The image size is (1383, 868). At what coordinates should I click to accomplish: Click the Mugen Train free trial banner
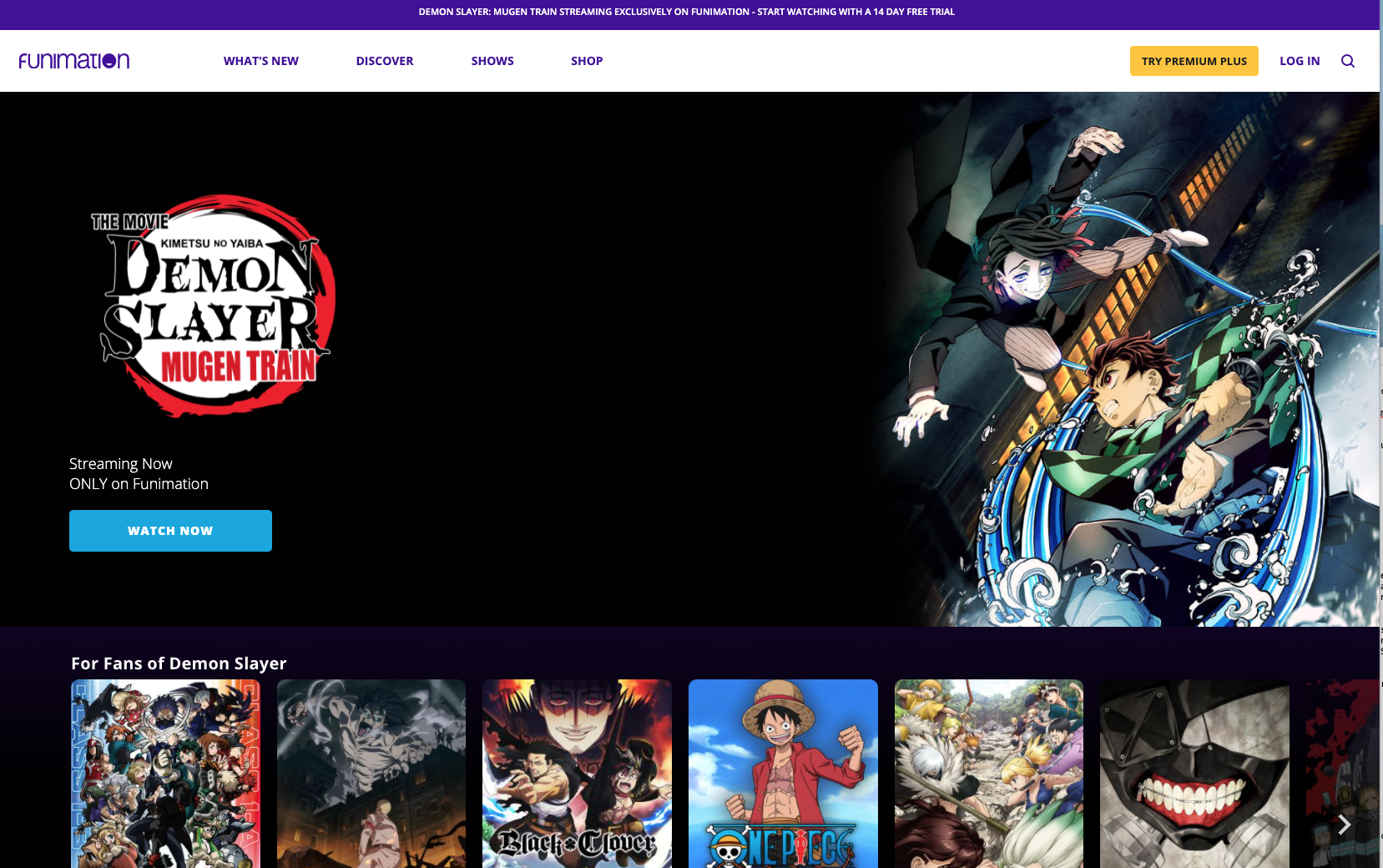pyautogui.click(x=687, y=12)
